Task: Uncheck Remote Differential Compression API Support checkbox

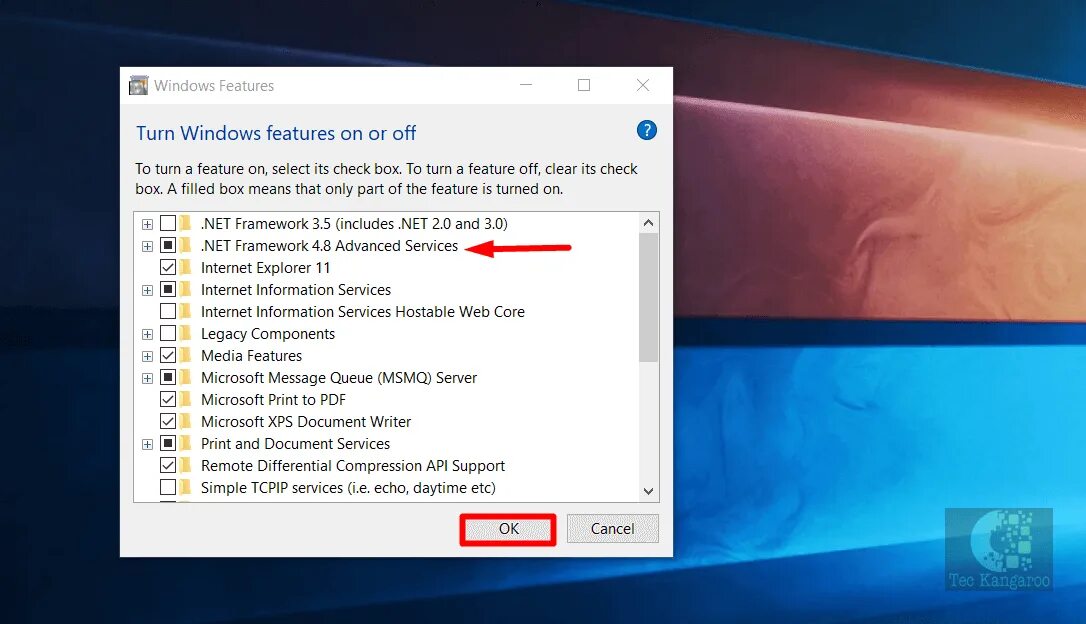Action: (168, 465)
